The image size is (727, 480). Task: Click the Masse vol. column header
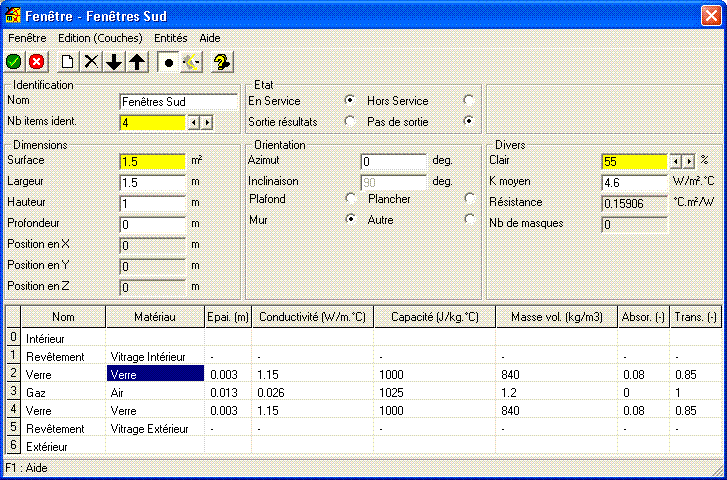[x=556, y=317]
